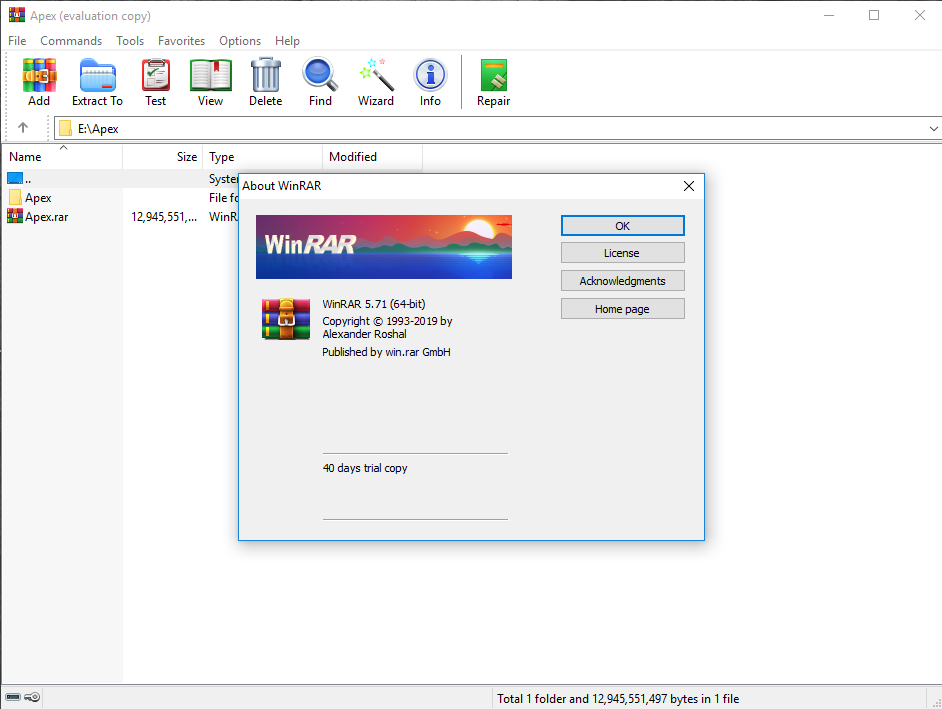Maximize the main WinRAR window
The image size is (942, 709).
point(874,15)
